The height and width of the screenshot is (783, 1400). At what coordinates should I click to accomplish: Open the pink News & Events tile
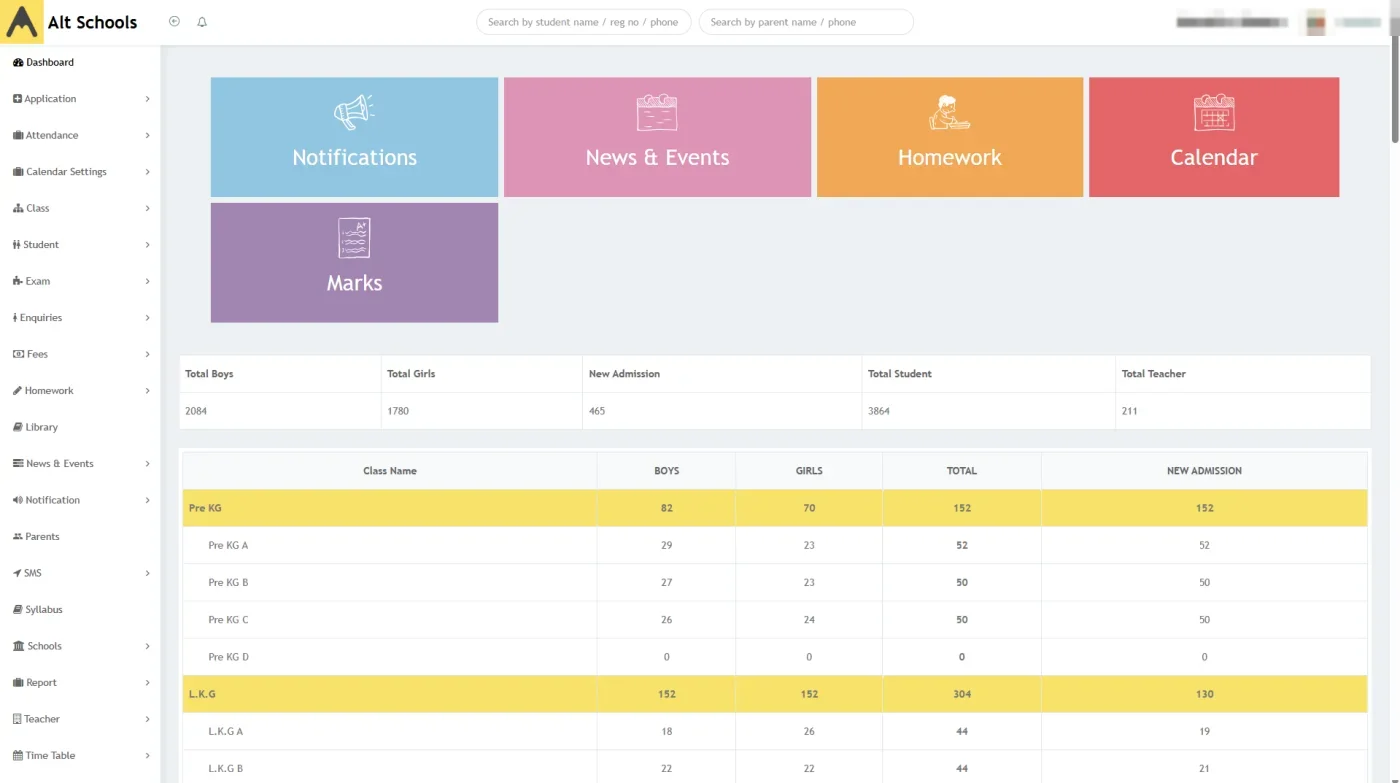pos(657,137)
